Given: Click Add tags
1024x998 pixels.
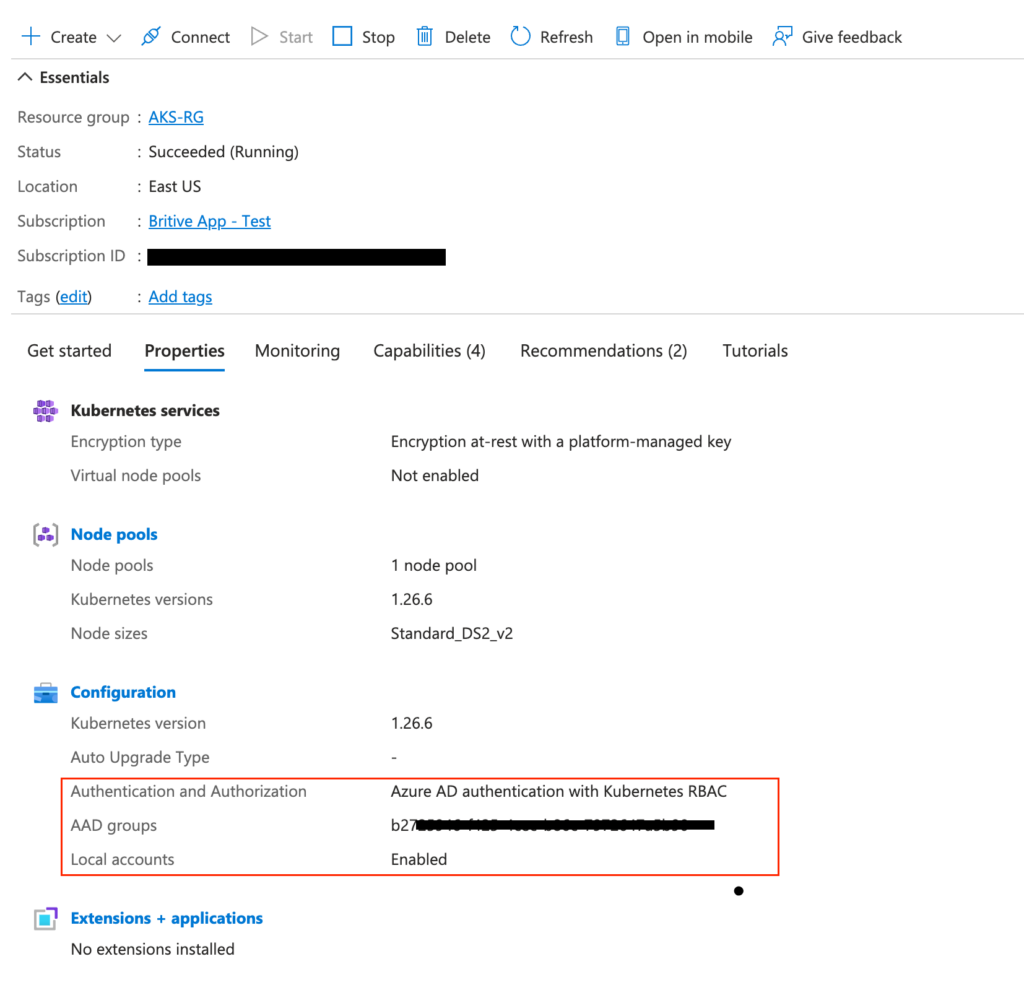Looking at the screenshot, I should point(180,296).
